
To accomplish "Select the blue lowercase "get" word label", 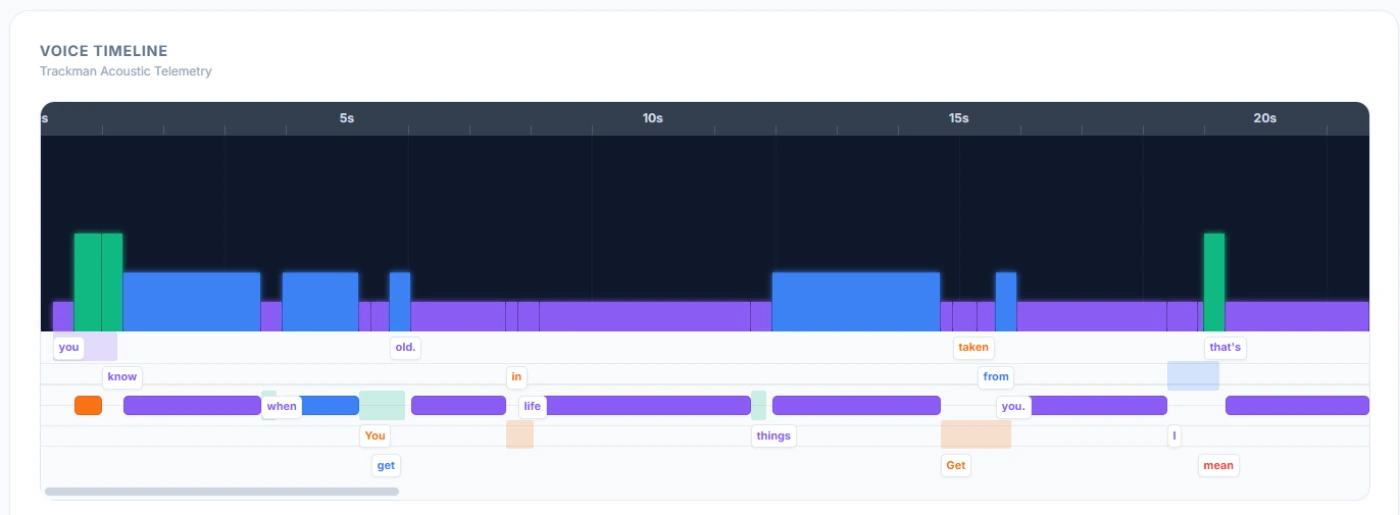I will tap(386, 465).
